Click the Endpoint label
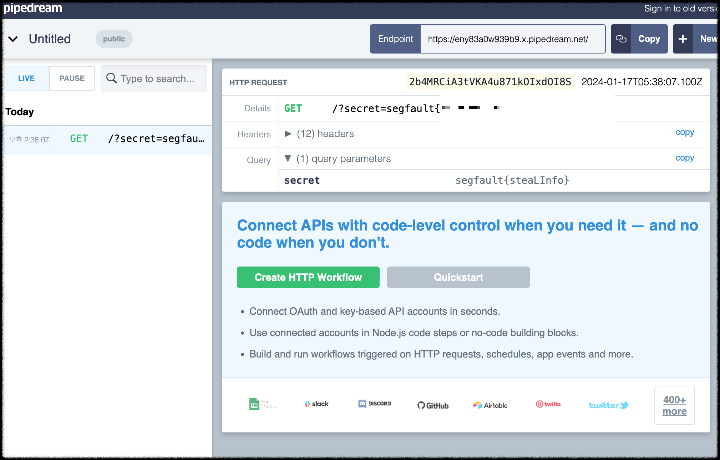 point(395,39)
